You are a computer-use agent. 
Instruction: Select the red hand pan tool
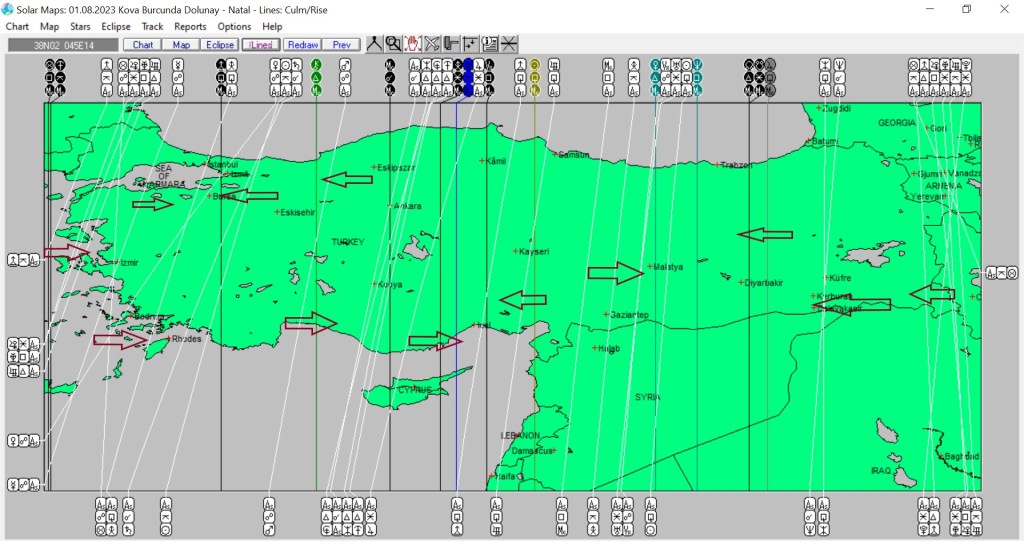point(412,44)
